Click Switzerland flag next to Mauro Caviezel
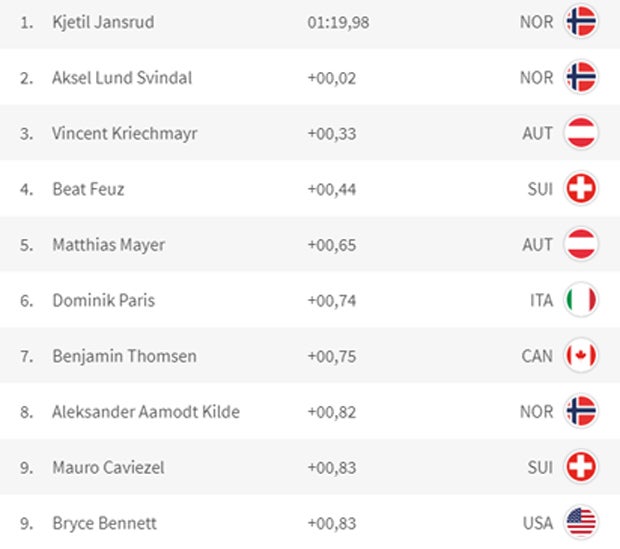Viewport: 620px width, 549px height. click(x=580, y=467)
